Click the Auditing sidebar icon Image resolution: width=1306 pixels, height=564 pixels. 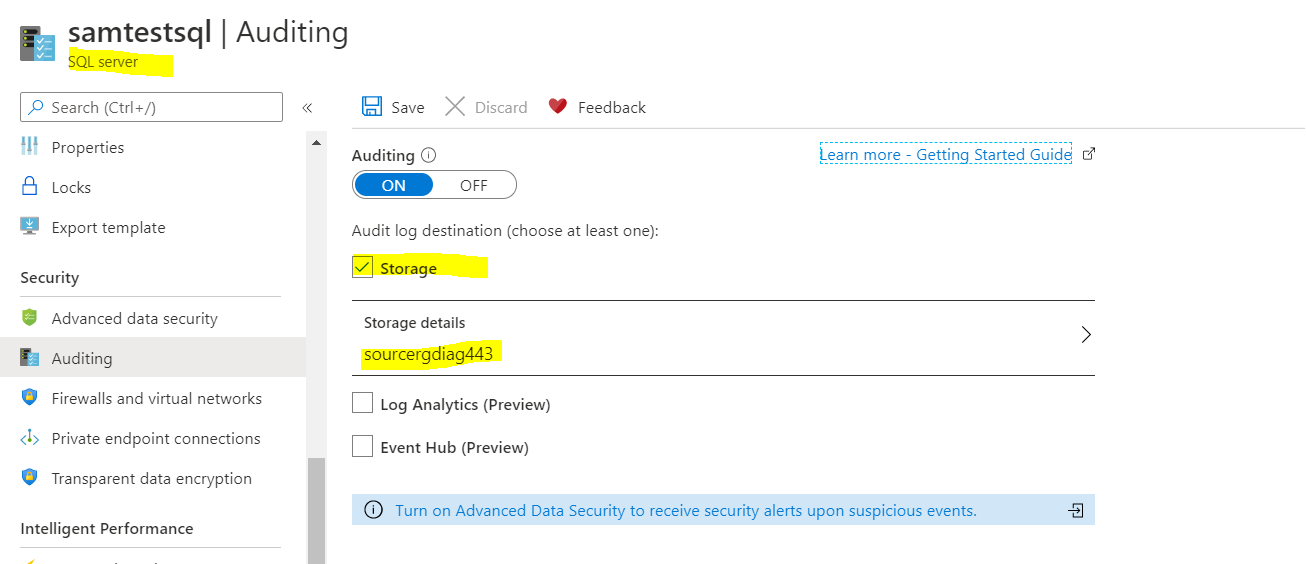click(30, 358)
